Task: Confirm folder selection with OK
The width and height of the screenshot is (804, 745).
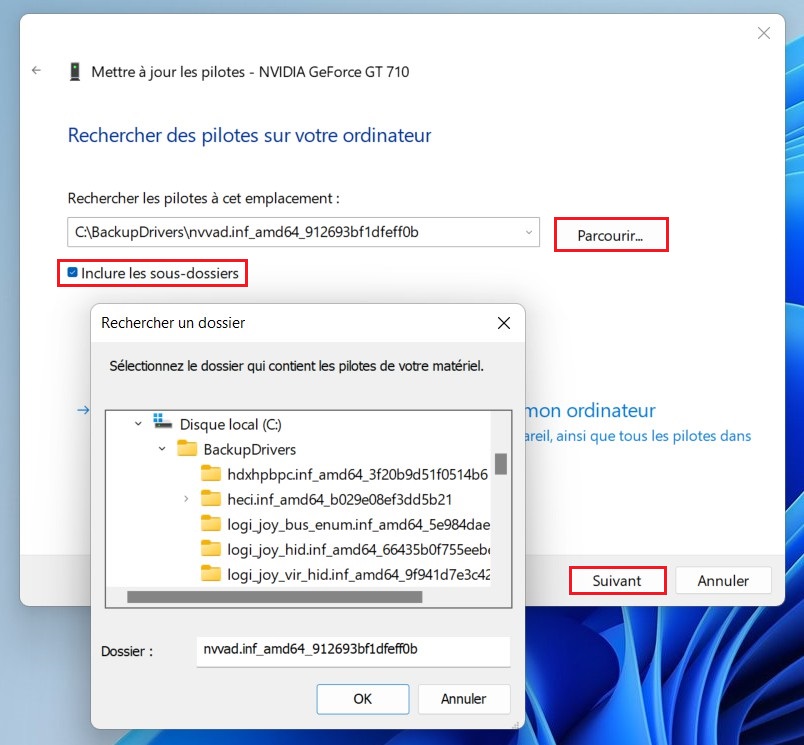Action: tap(363, 699)
